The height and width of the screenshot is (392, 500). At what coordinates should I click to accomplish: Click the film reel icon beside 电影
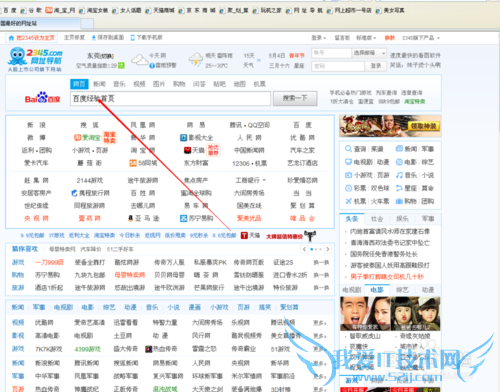[399, 162]
